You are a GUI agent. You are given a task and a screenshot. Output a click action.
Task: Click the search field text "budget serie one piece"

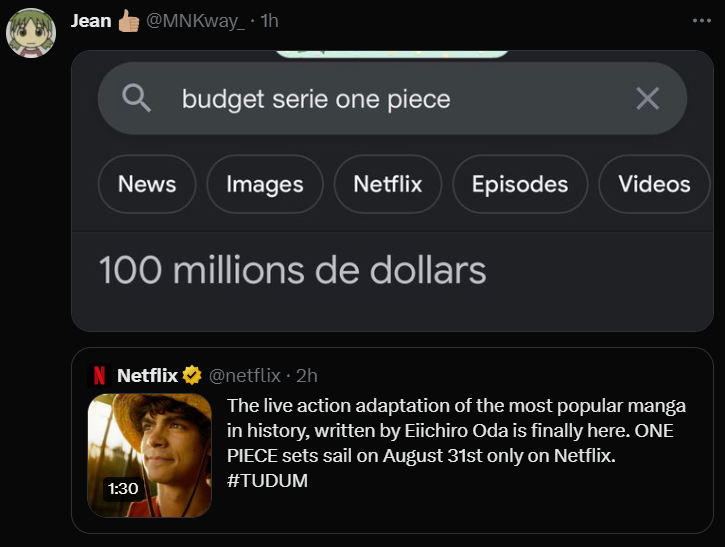tap(316, 98)
